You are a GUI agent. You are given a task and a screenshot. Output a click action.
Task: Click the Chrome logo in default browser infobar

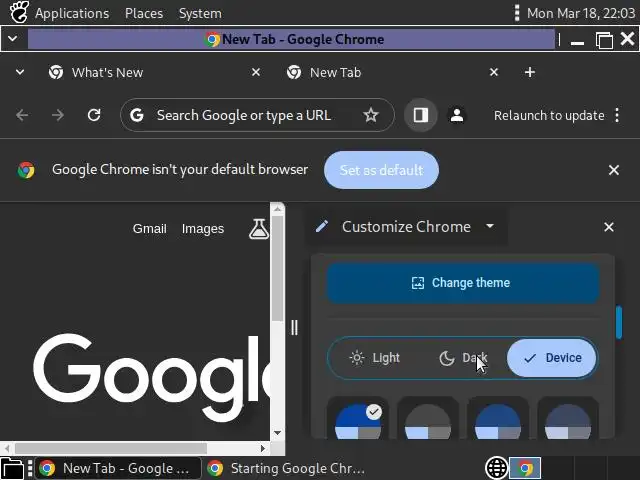26,170
